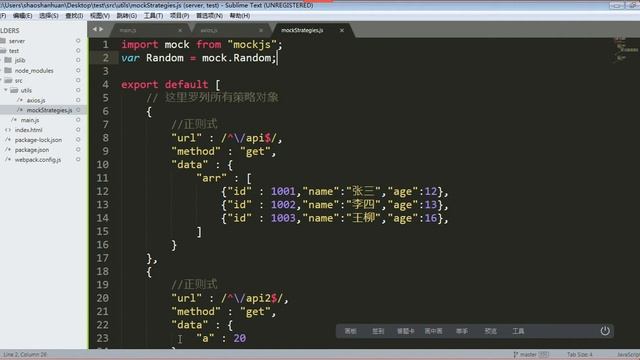
Task: Switch to the axios.js tab
Action: tap(230, 30)
